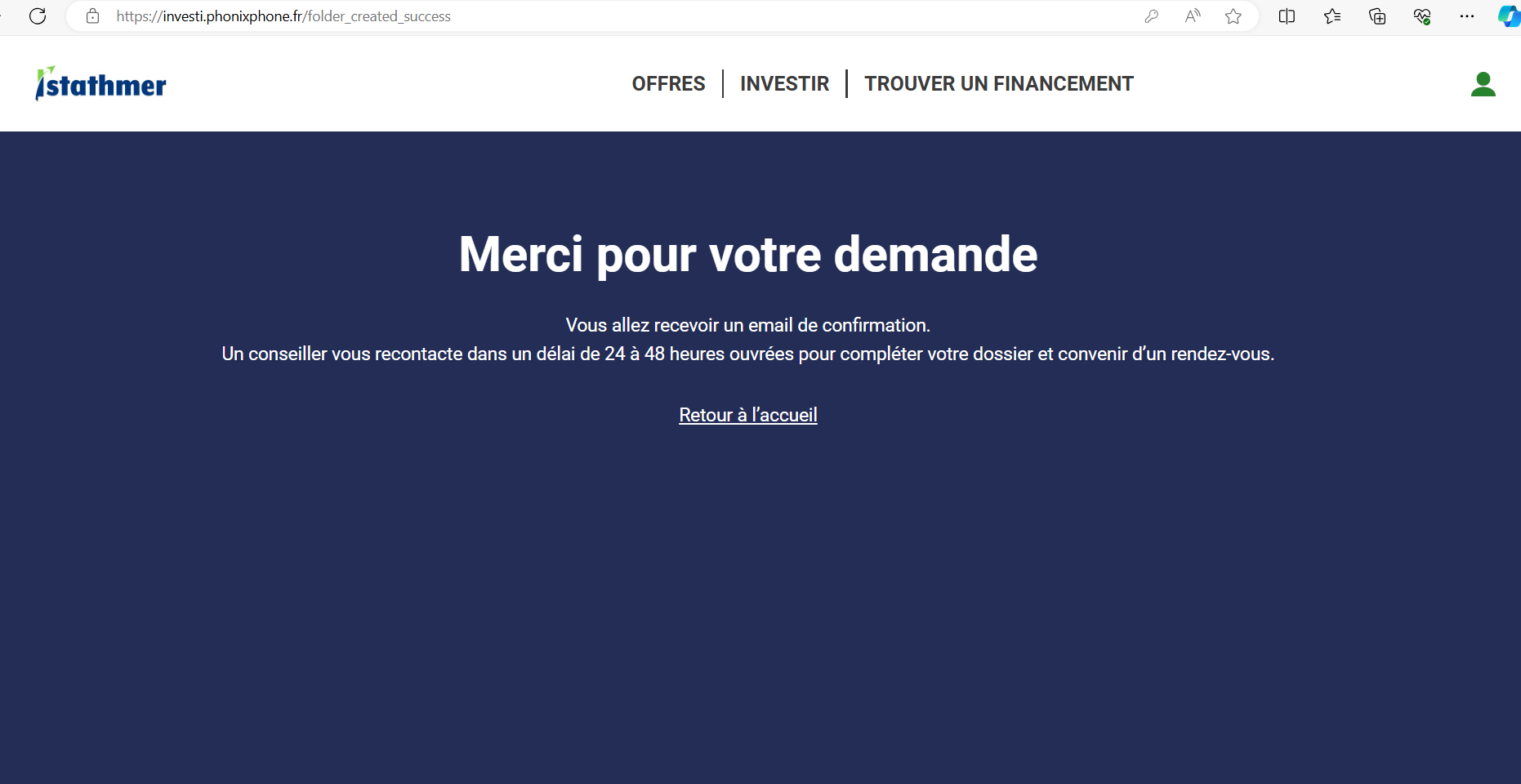Image resolution: width=1521 pixels, height=784 pixels.
Task: Open the green user account icon
Action: (x=1483, y=84)
